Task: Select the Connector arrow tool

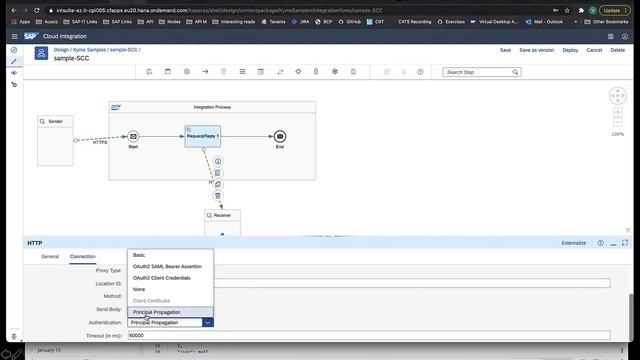Action: pyautogui.click(x=205, y=72)
